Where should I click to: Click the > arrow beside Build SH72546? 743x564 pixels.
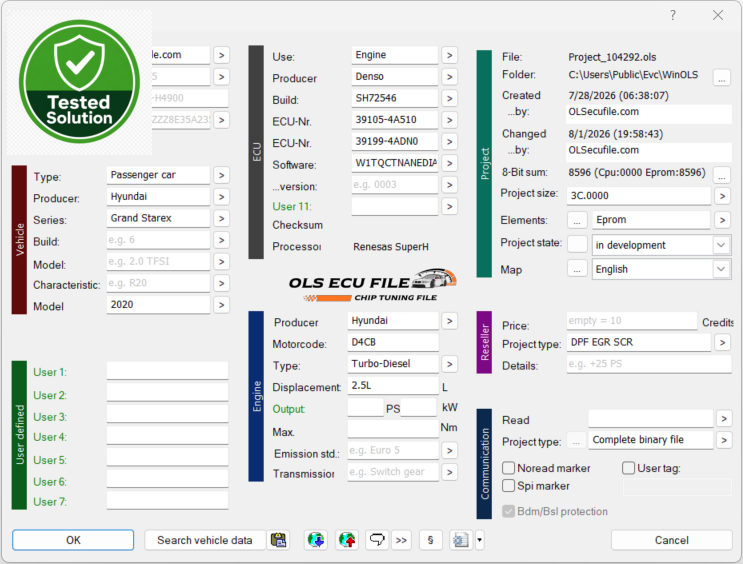(x=449, y=99)
